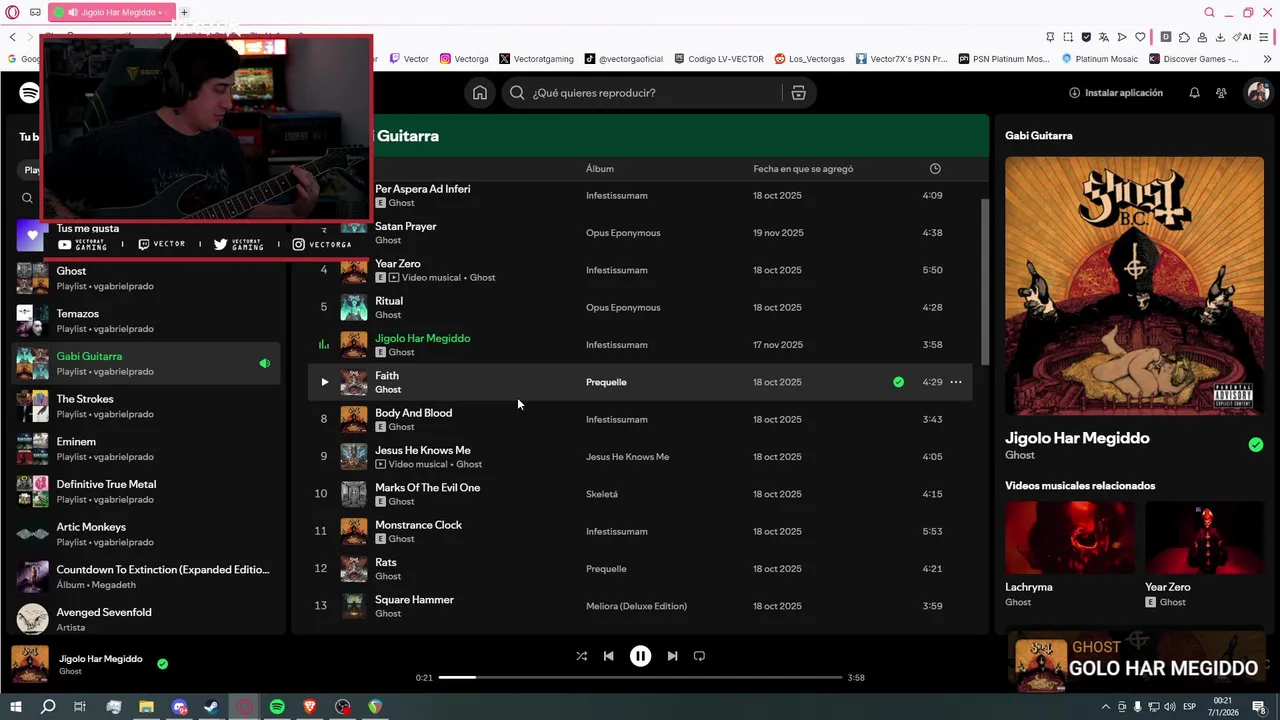Toggle saved checkmark on Faith row

[x=898, y=382]
